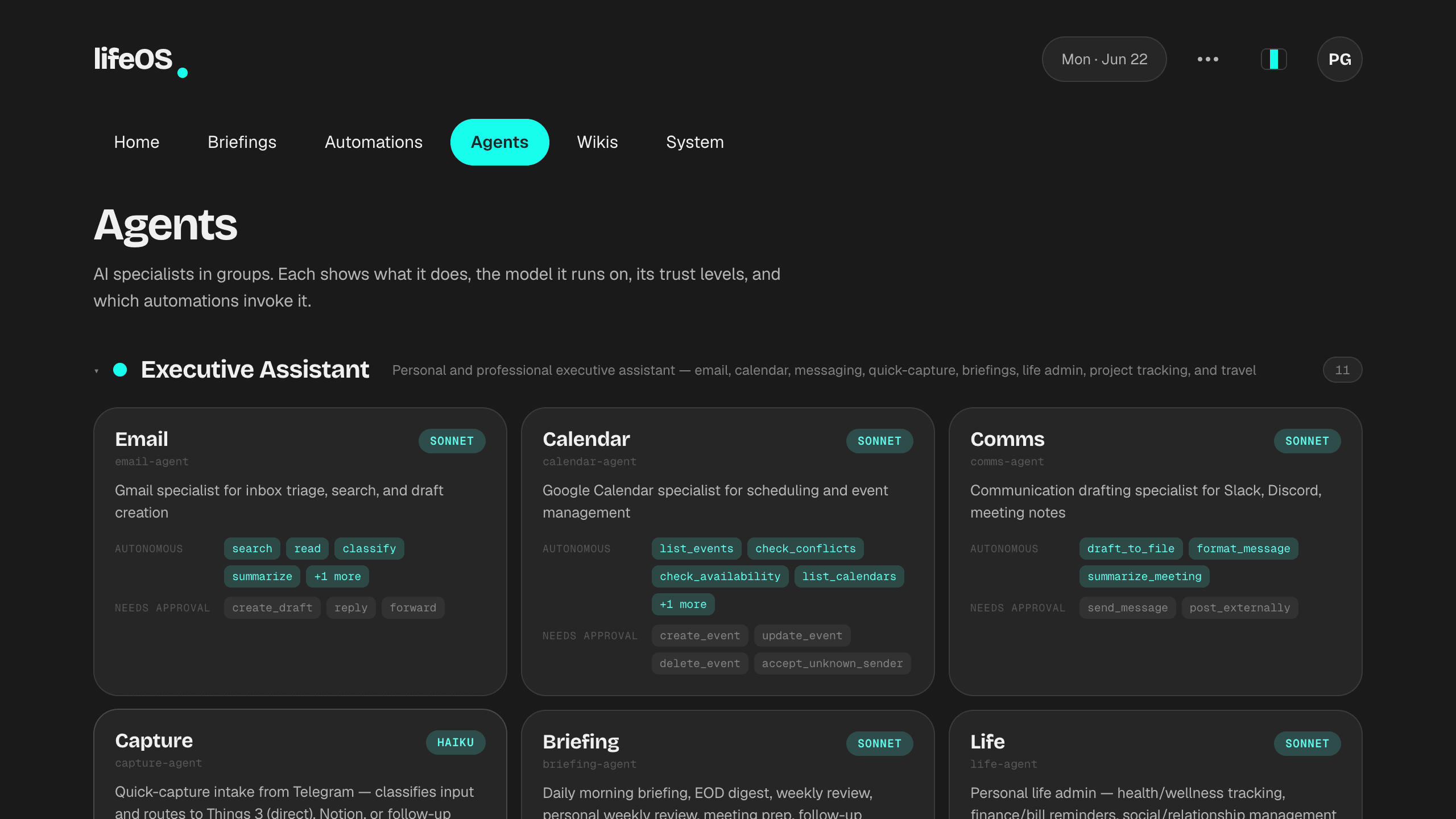Click the Email card SONNET badge

452,441
